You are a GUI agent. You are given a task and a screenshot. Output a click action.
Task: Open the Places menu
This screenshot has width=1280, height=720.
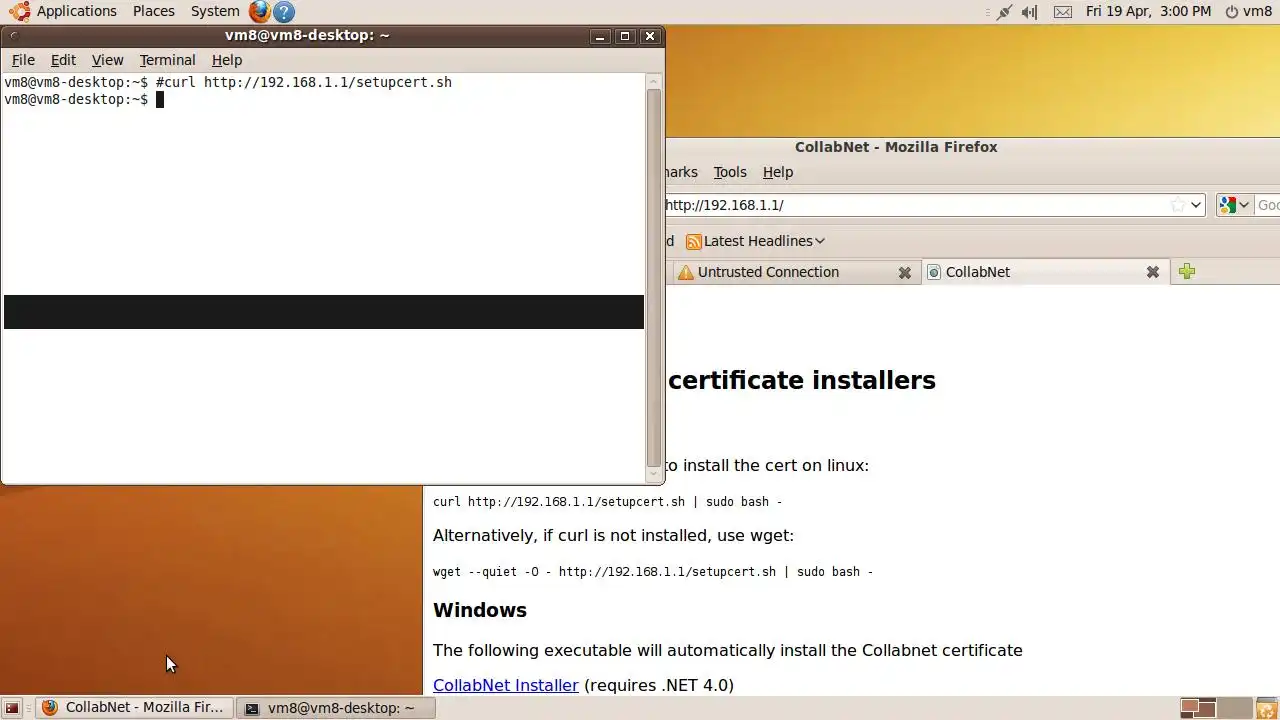coord(154,12)
